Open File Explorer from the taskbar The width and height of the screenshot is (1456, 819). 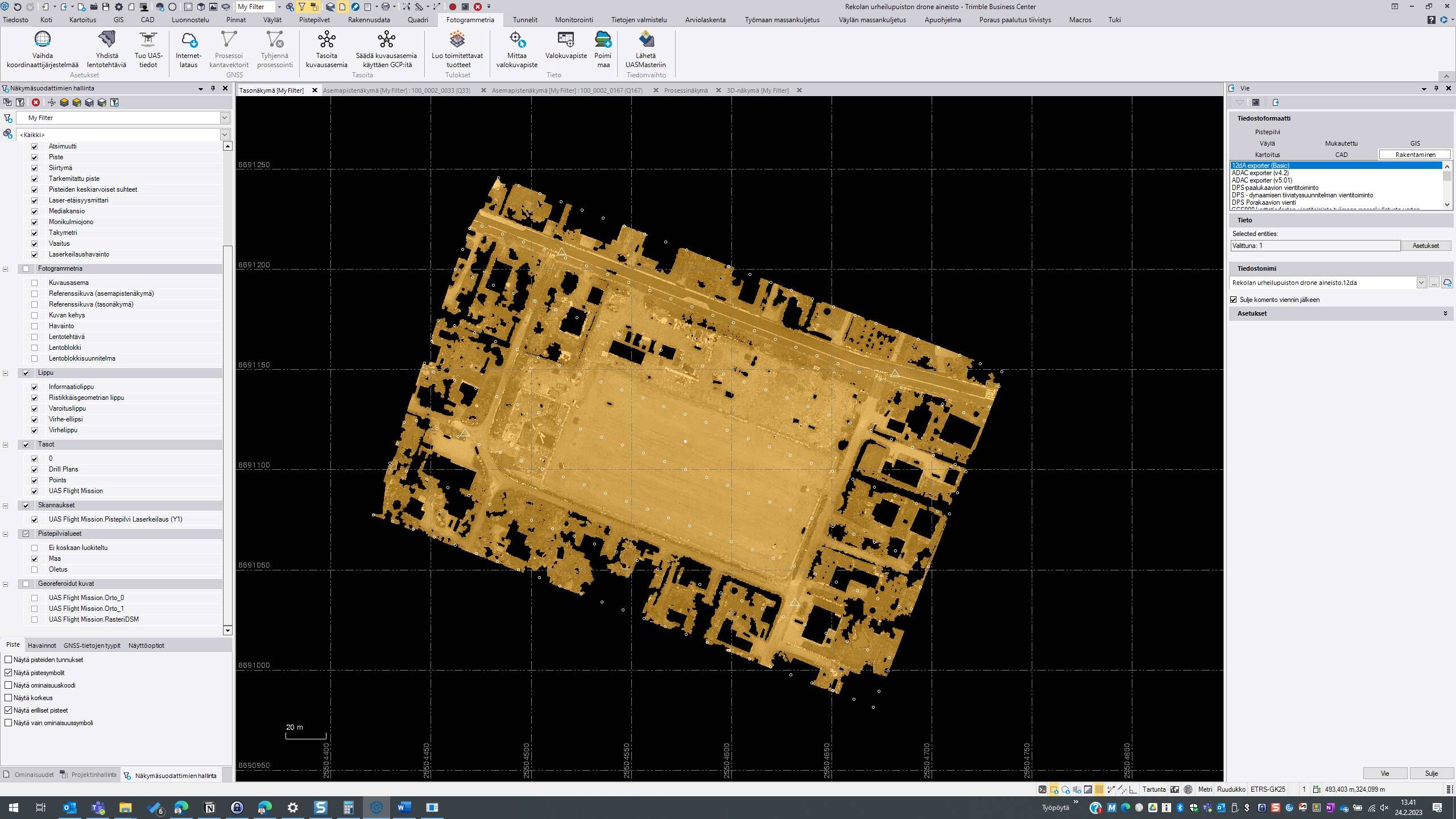tap(125, 808)
